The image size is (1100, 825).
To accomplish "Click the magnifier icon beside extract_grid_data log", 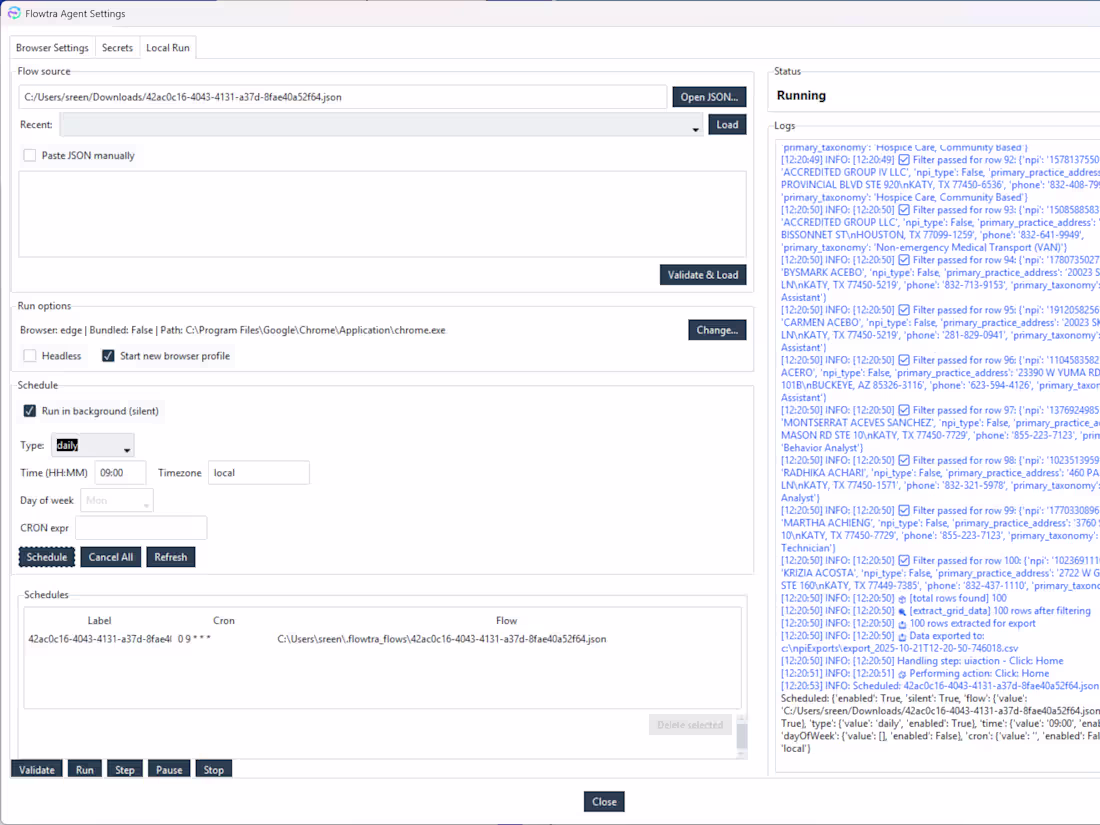I will 904,610.
